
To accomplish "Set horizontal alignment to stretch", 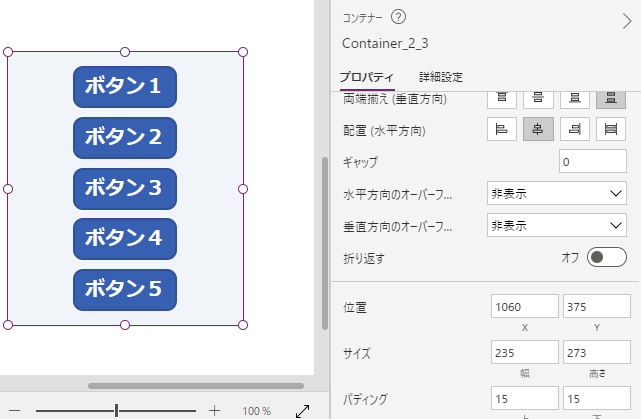I will click(x=611, y=129).
